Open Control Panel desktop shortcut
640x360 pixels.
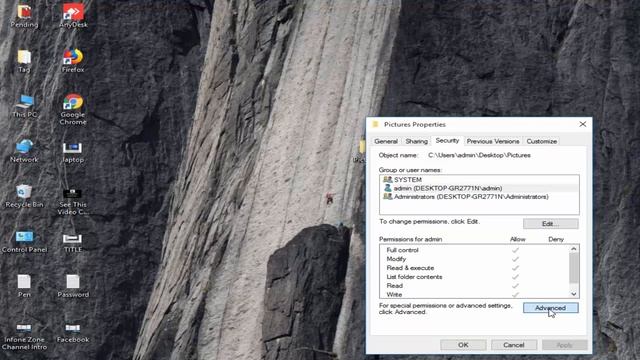click(24, 241)
